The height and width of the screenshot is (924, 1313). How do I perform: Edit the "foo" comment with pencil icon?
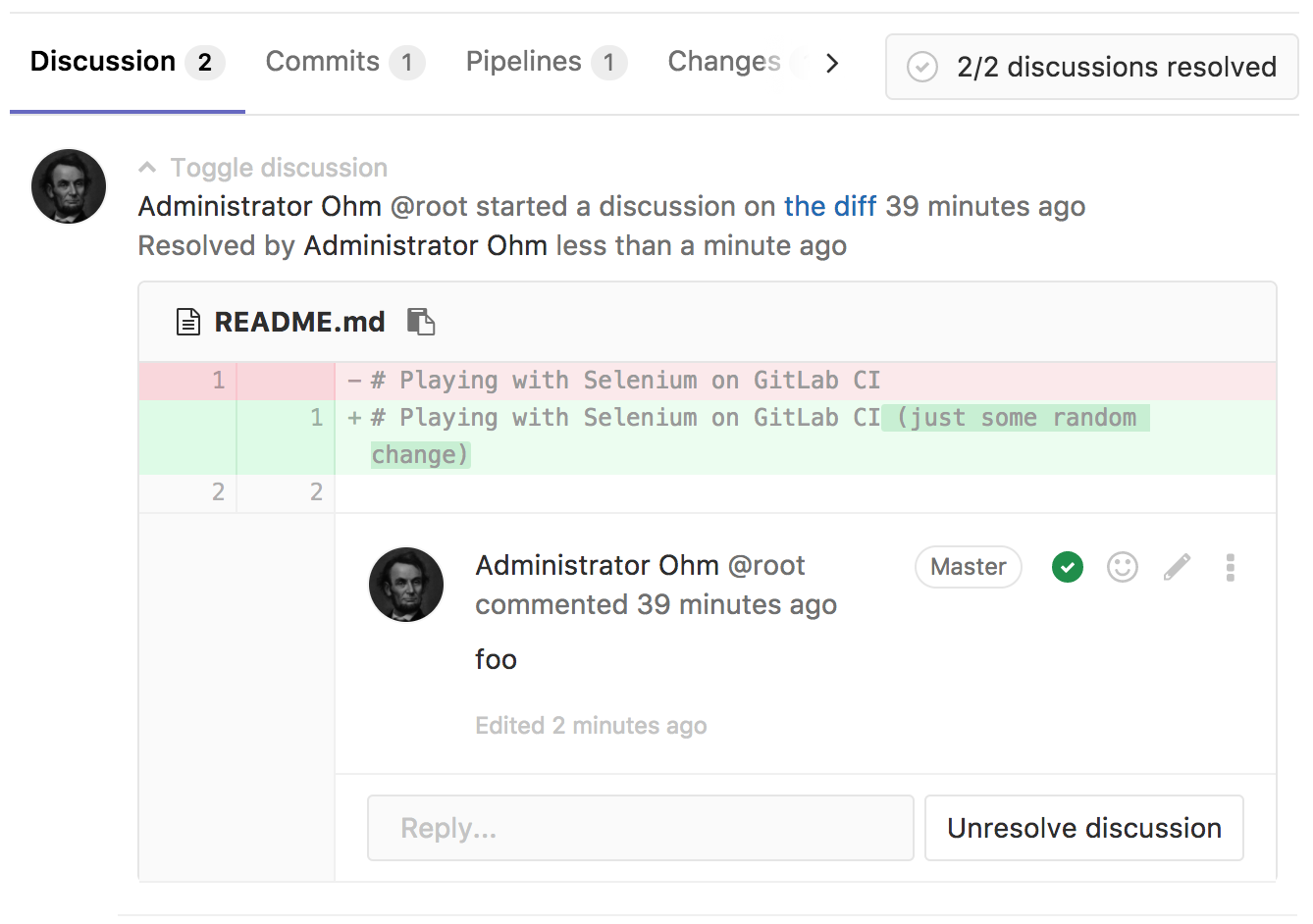coord(1177,567)
